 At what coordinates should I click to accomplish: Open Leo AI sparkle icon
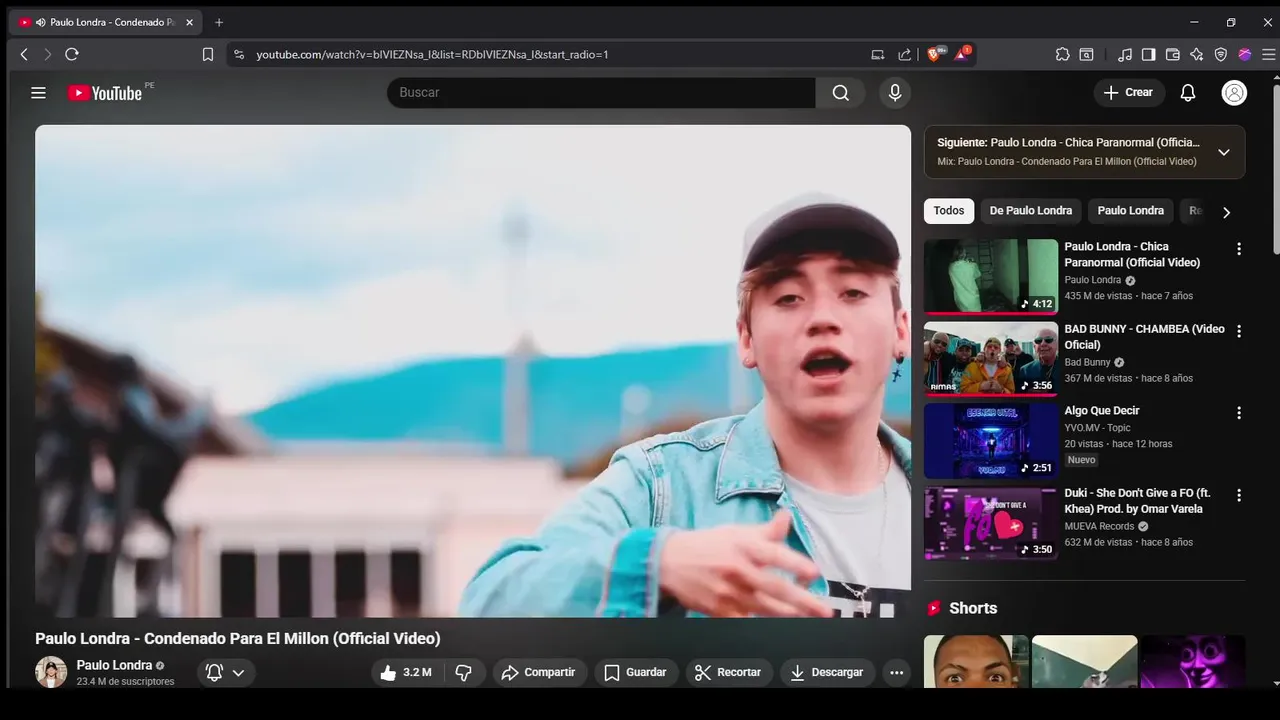(x=1197, y=55)
